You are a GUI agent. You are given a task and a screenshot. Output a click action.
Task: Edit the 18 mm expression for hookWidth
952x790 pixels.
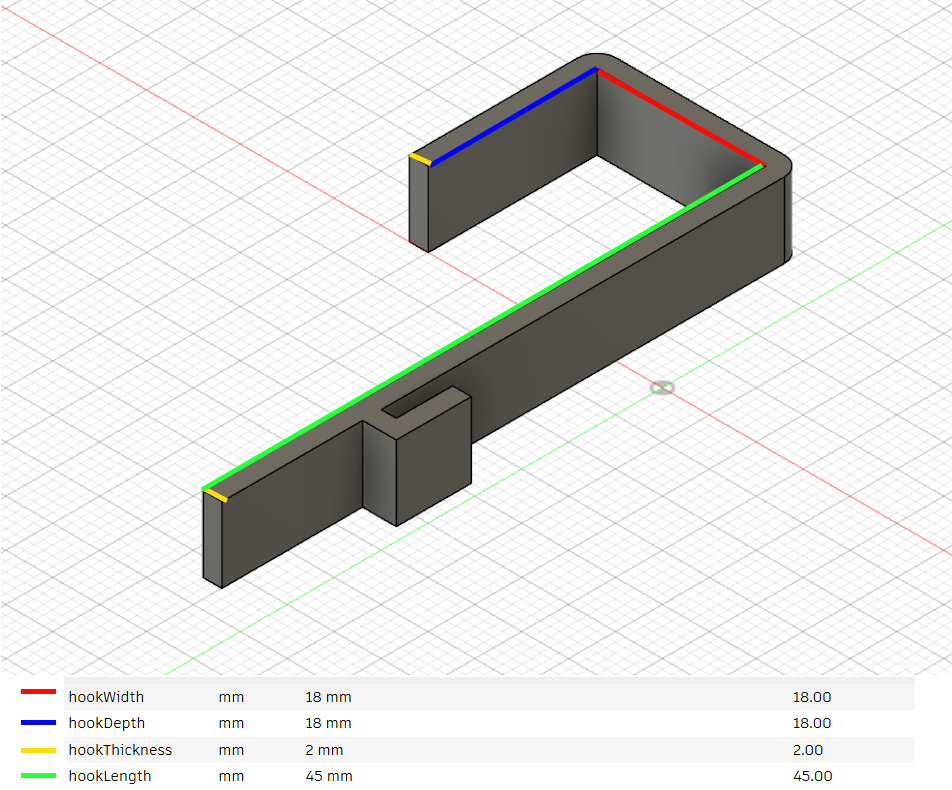pos(327,697)
